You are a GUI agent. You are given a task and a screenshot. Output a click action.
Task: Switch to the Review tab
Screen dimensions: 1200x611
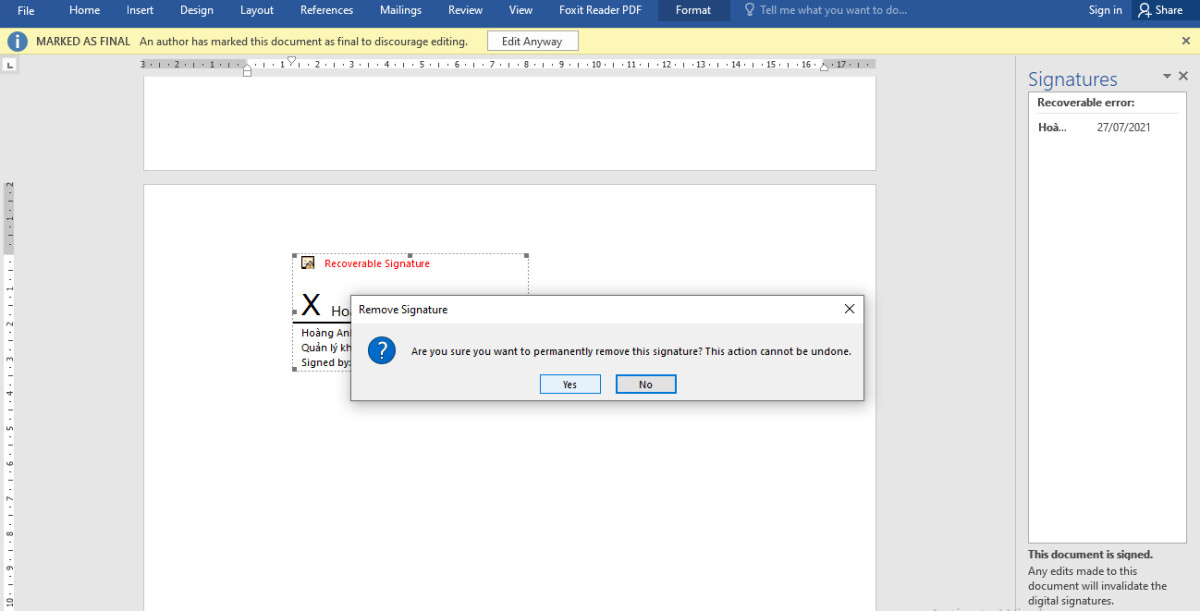coord(465,10)
